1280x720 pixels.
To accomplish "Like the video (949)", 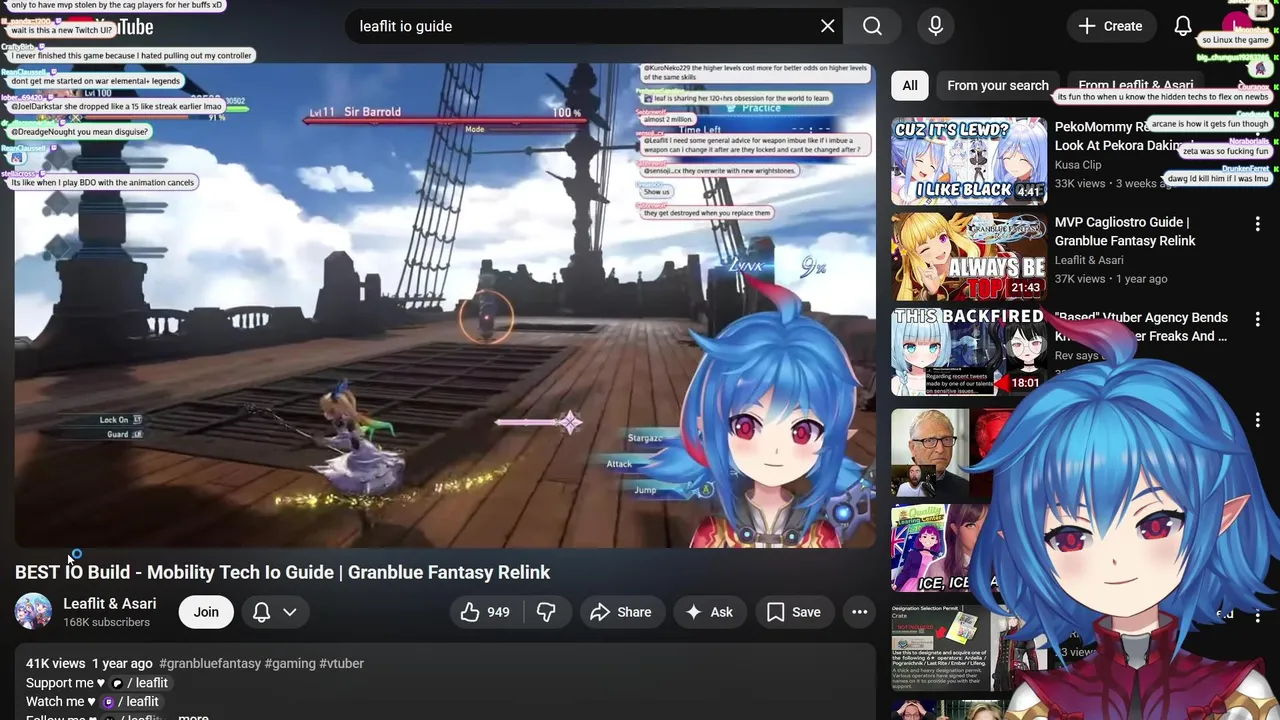I will pos(486,612).
